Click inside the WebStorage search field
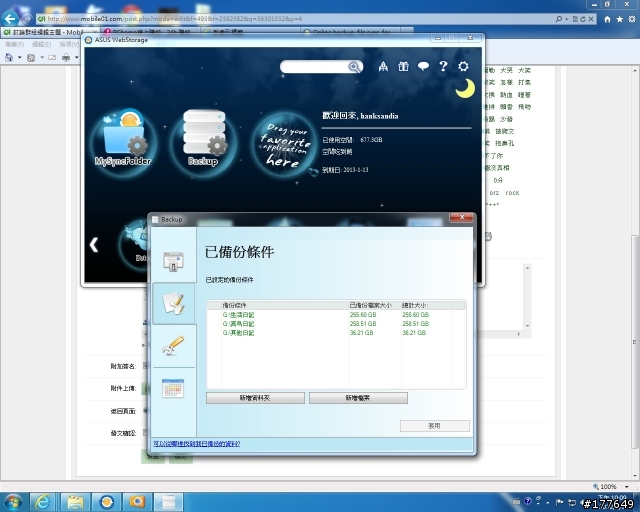The height and width of the screenshot is (512, 640). (315, 67)
